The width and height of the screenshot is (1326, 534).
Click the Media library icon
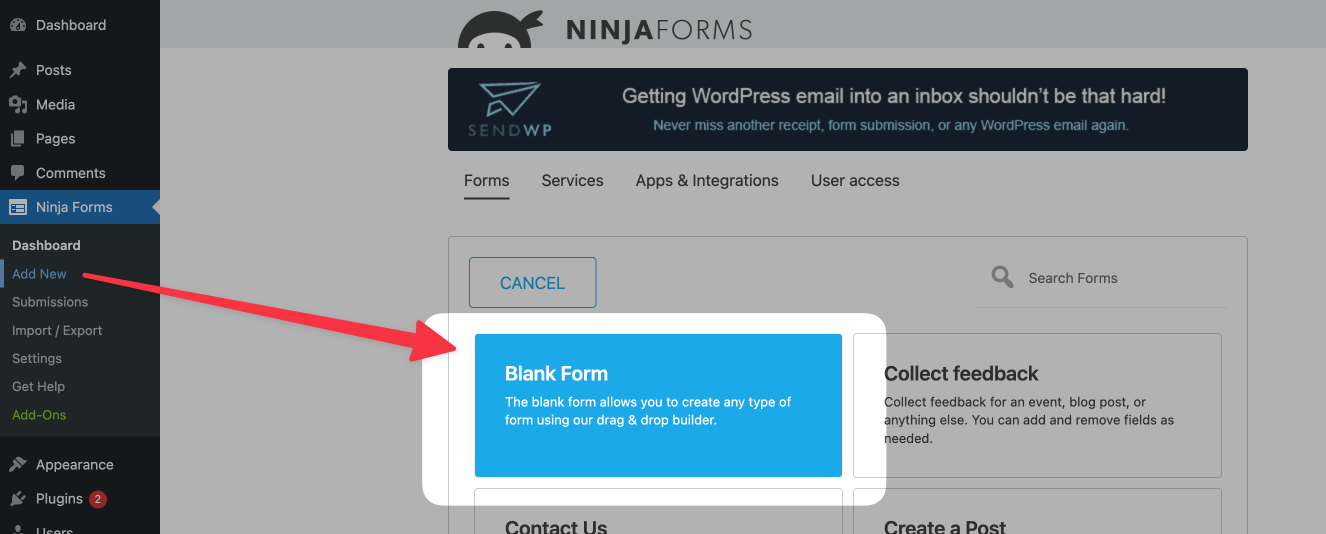coord(18,104)
